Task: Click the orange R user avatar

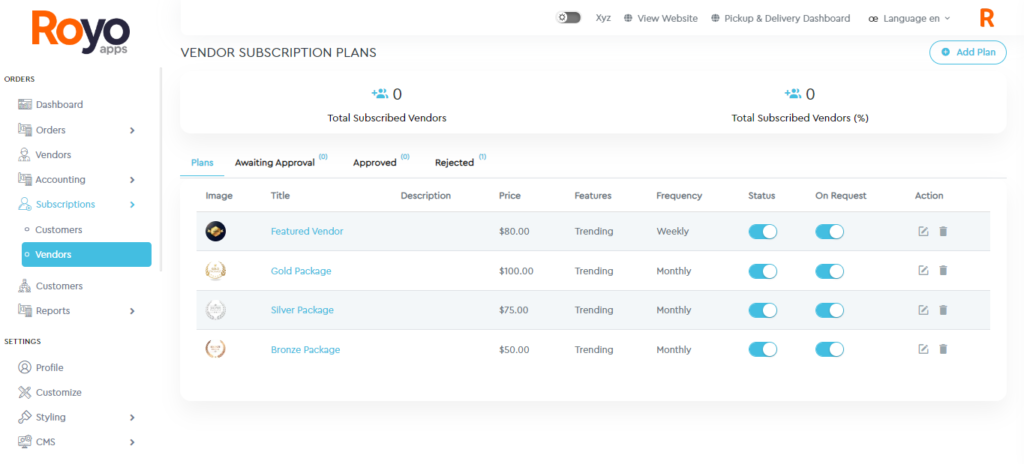Action: (x=987, y=18)
